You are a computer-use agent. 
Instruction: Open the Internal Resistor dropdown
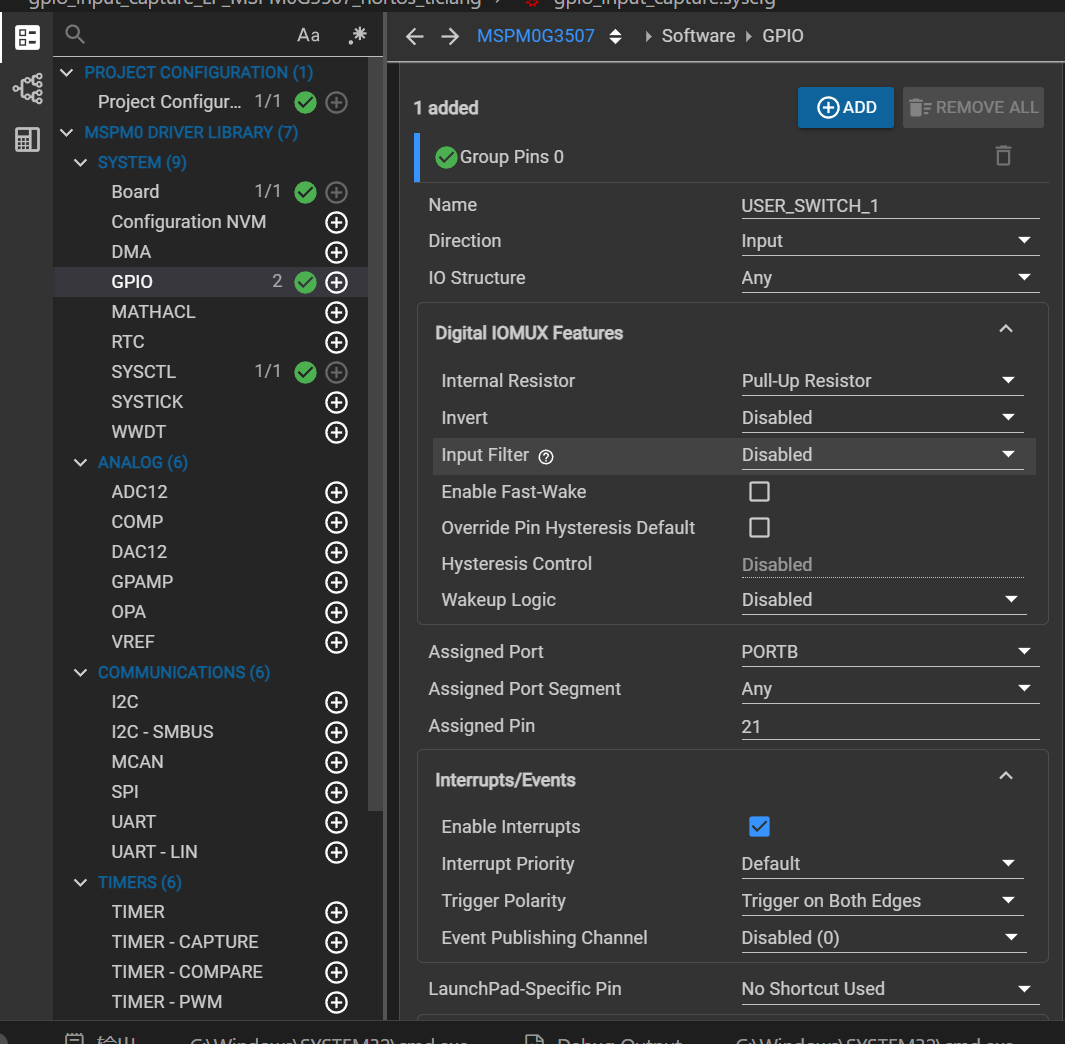[x=1009, y=381]
